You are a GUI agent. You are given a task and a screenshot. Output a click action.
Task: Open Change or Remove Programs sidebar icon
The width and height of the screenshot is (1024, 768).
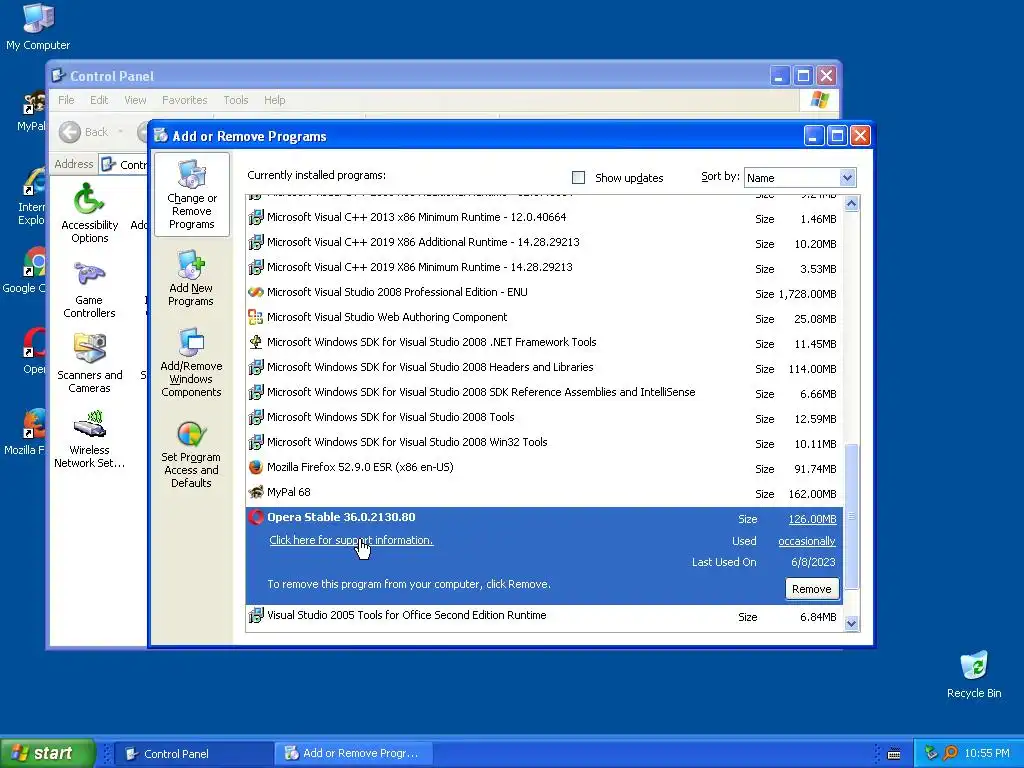191,194
